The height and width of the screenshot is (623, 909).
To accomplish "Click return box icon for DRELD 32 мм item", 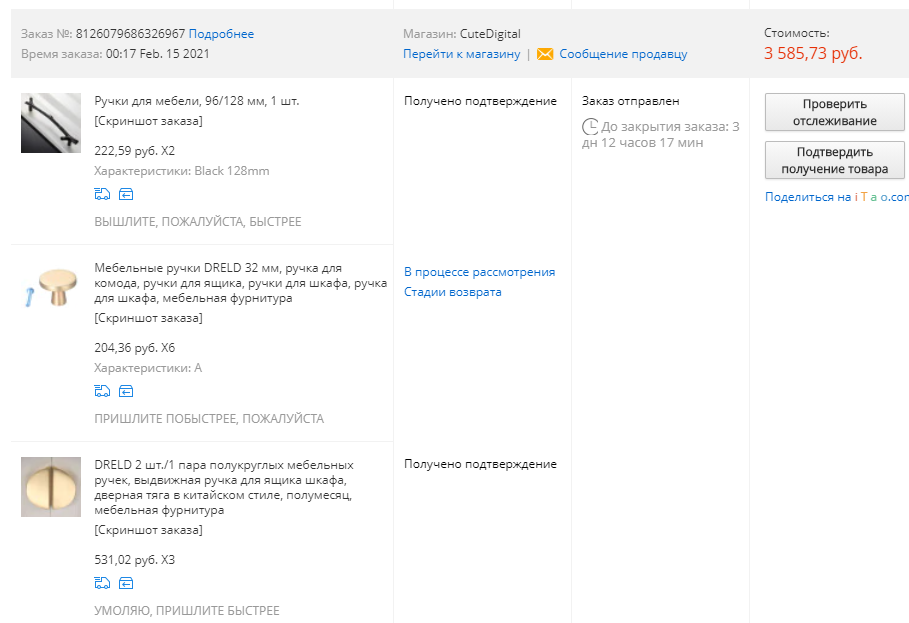I will pyautogui.click(x=126, y=391).
